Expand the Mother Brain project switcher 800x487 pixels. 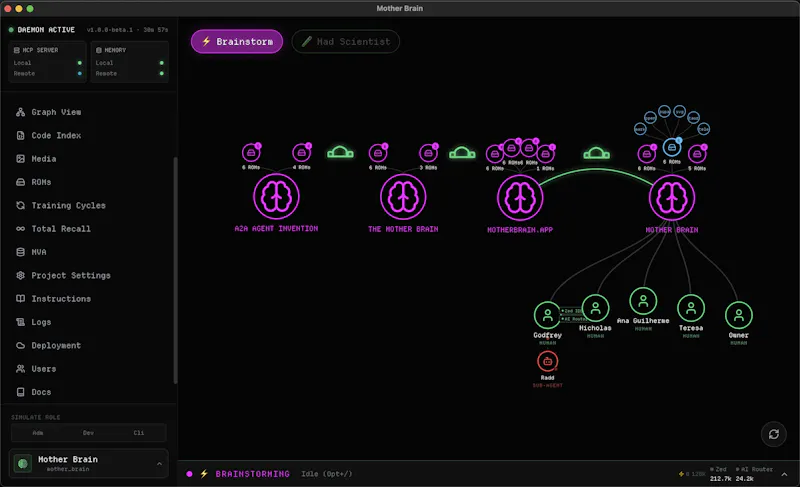point(89,464)
